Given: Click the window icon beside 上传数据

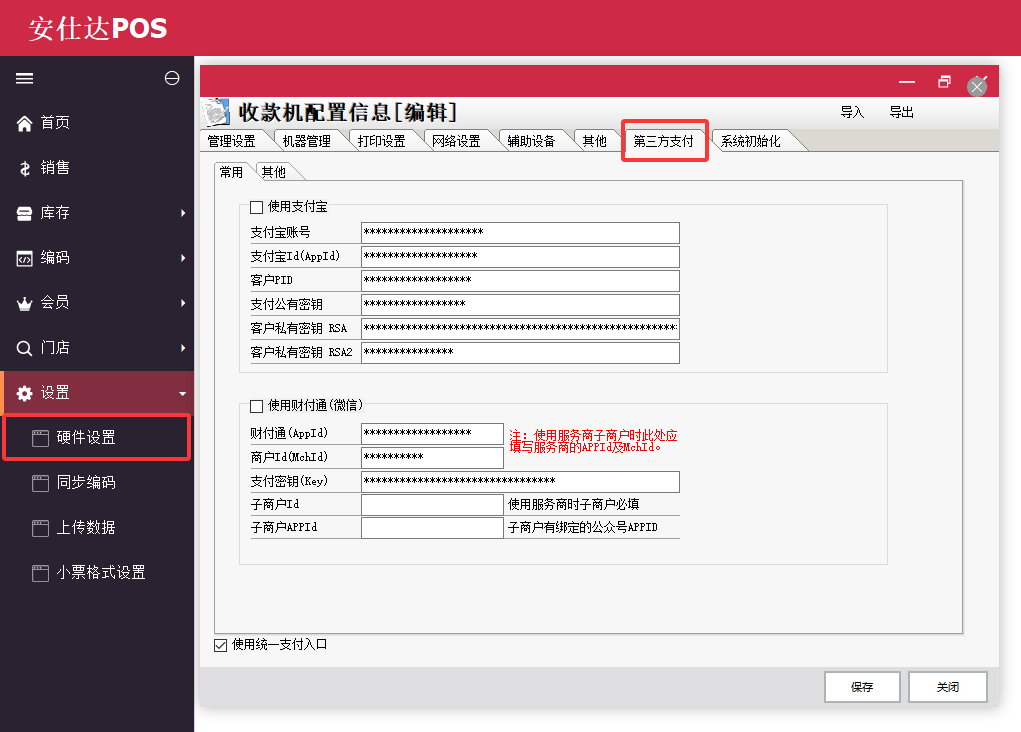Looking at the screenshot, I should tap(40, 528).
